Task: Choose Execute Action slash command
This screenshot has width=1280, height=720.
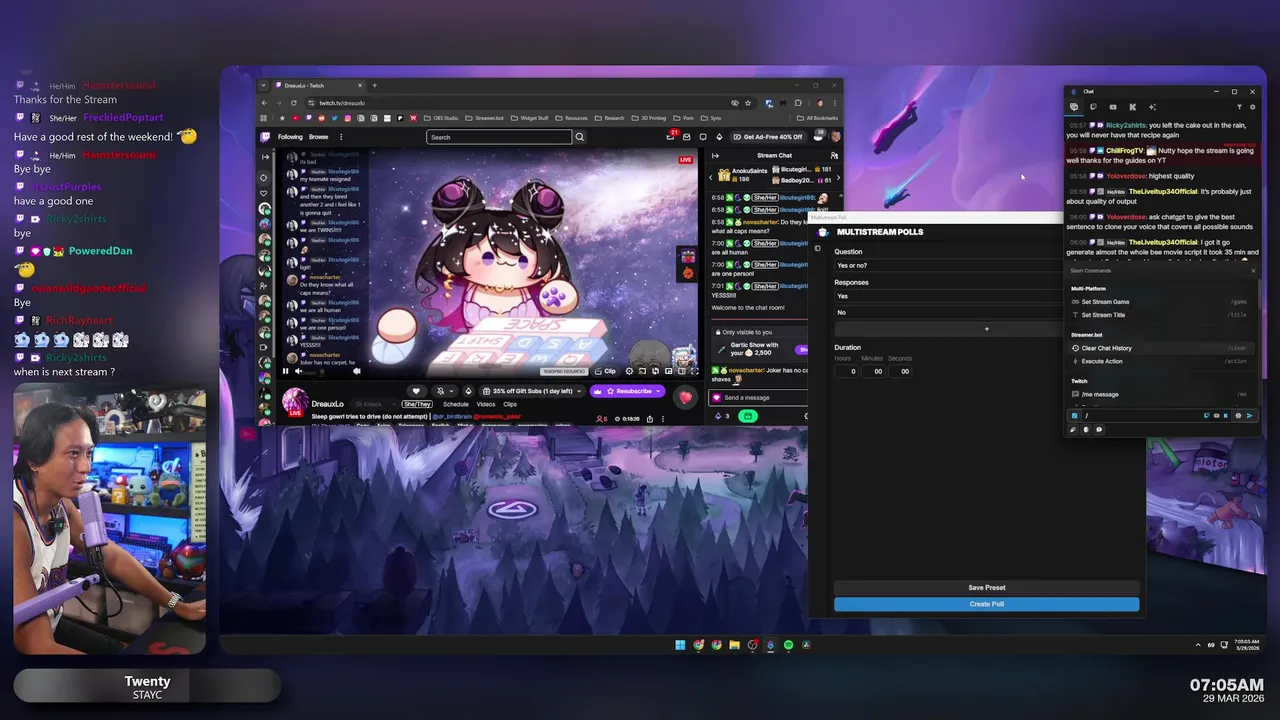Action: click(1160, 361)
